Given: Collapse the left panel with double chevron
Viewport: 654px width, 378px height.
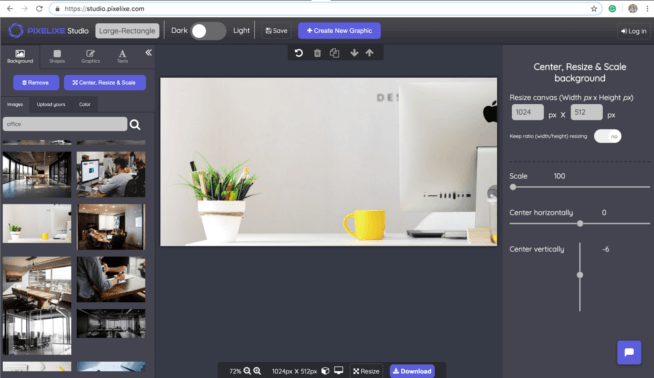Looking at the screenshot, I should pos(148,53).
